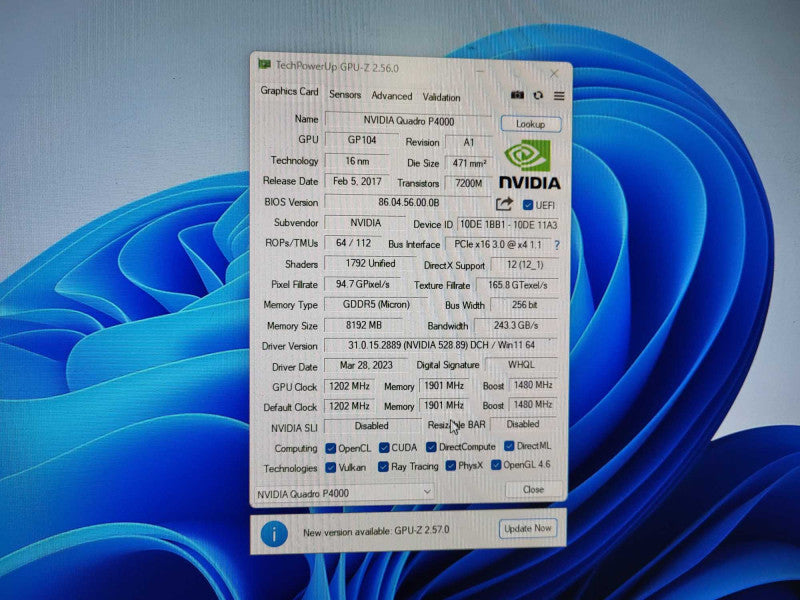
Task: Click the Subvendor value NVIDIA
Action: pyautogui.click(x=365, y=223)
